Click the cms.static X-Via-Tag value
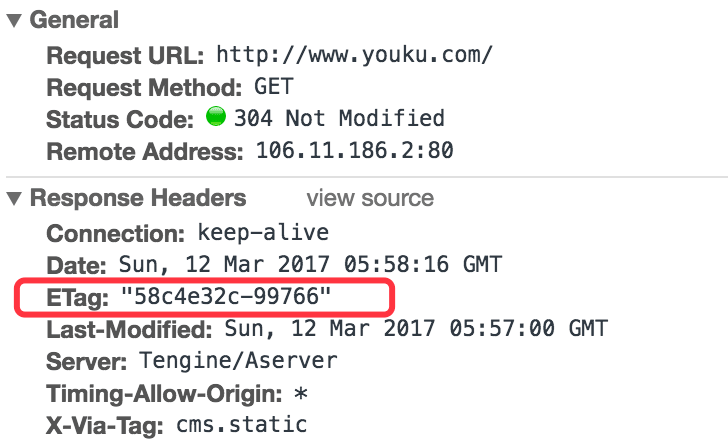The height and width of the screenshot is (448, 728). pyautogui.click(x=241, y=424)
